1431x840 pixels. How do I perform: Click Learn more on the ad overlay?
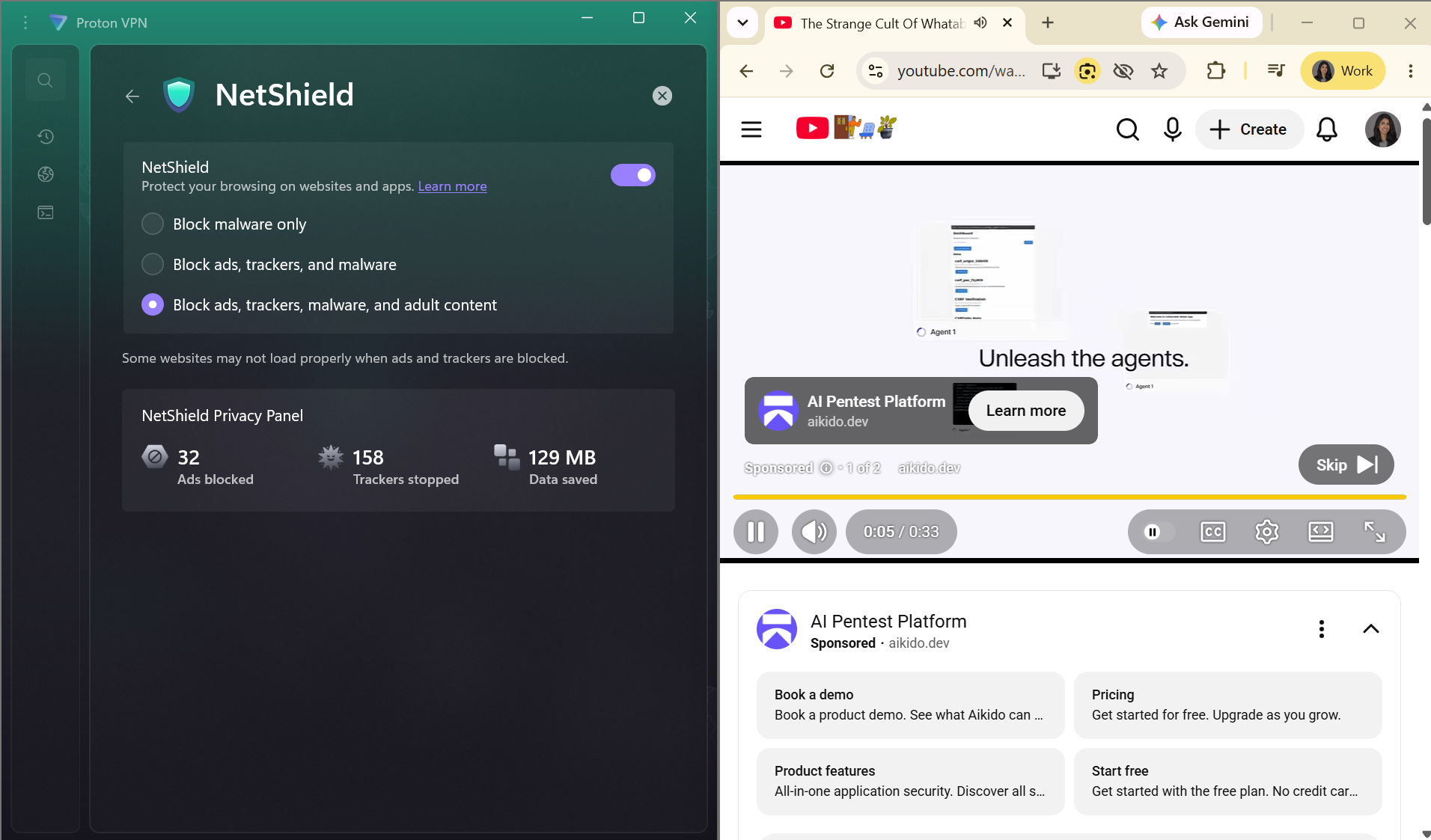[1026, 411]
